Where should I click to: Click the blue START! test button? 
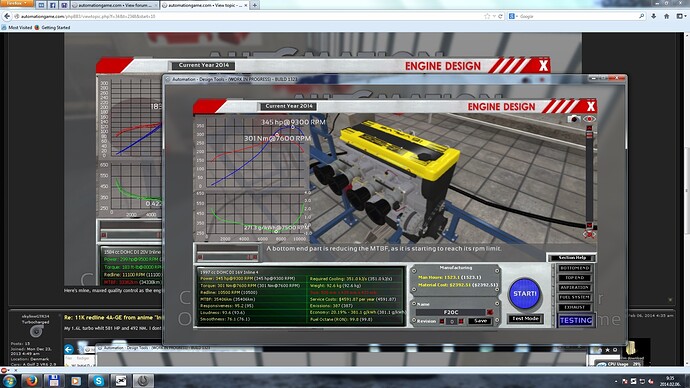click(525, 293)
